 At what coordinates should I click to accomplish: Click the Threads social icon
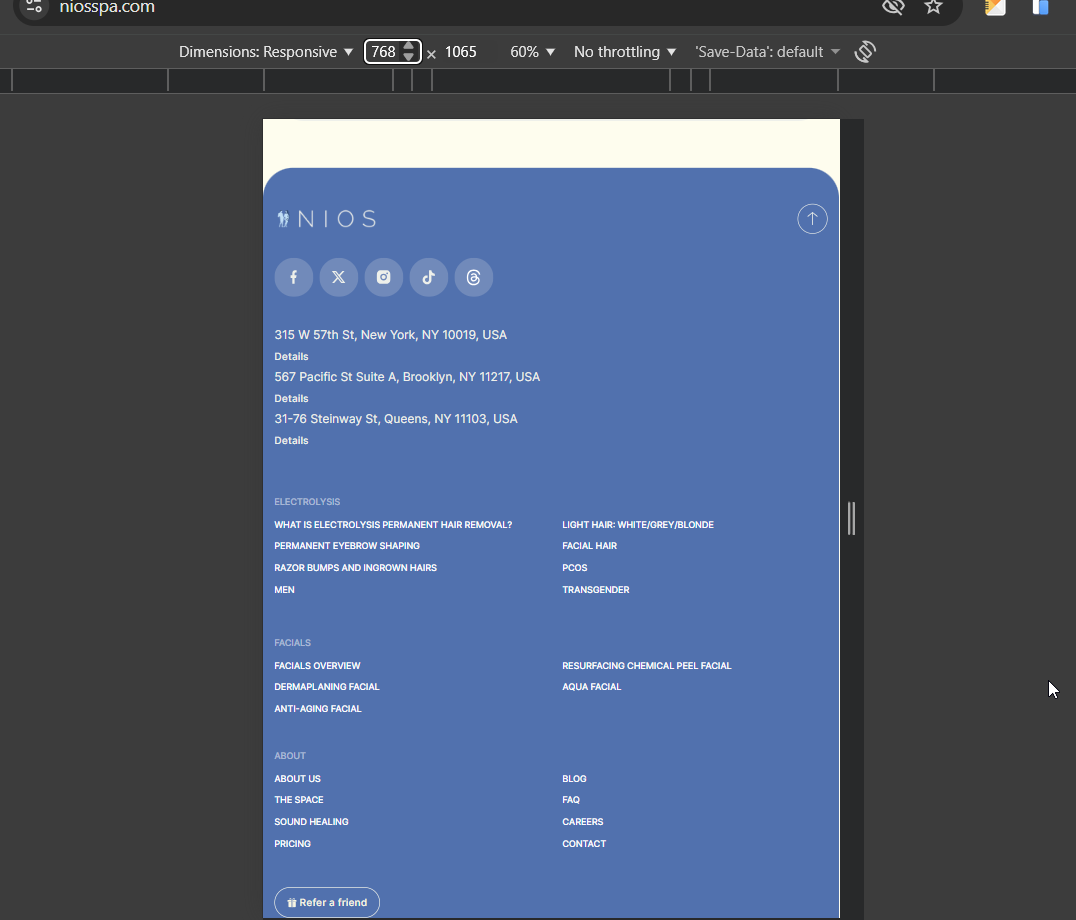tap(473, 277)
